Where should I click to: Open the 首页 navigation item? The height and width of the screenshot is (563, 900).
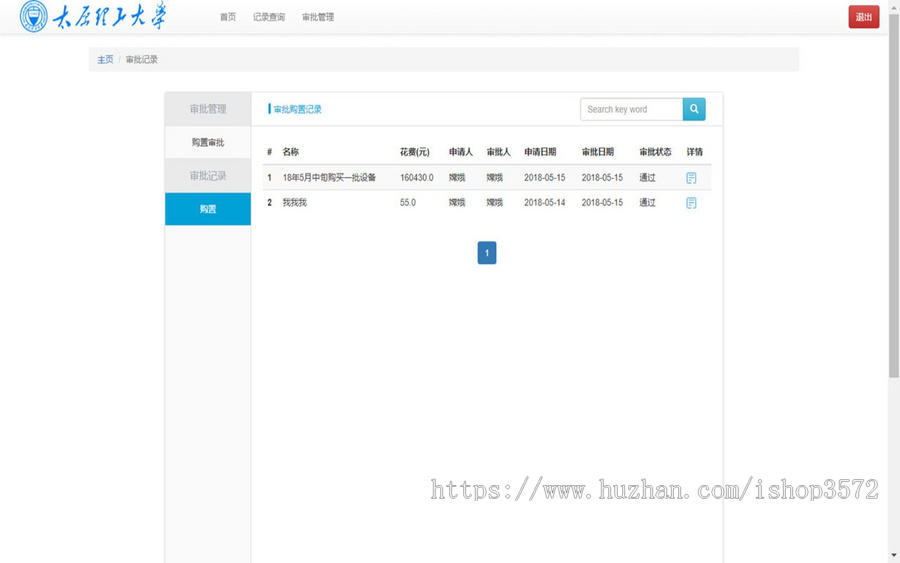pyautogui.click(x=228, y=17)
